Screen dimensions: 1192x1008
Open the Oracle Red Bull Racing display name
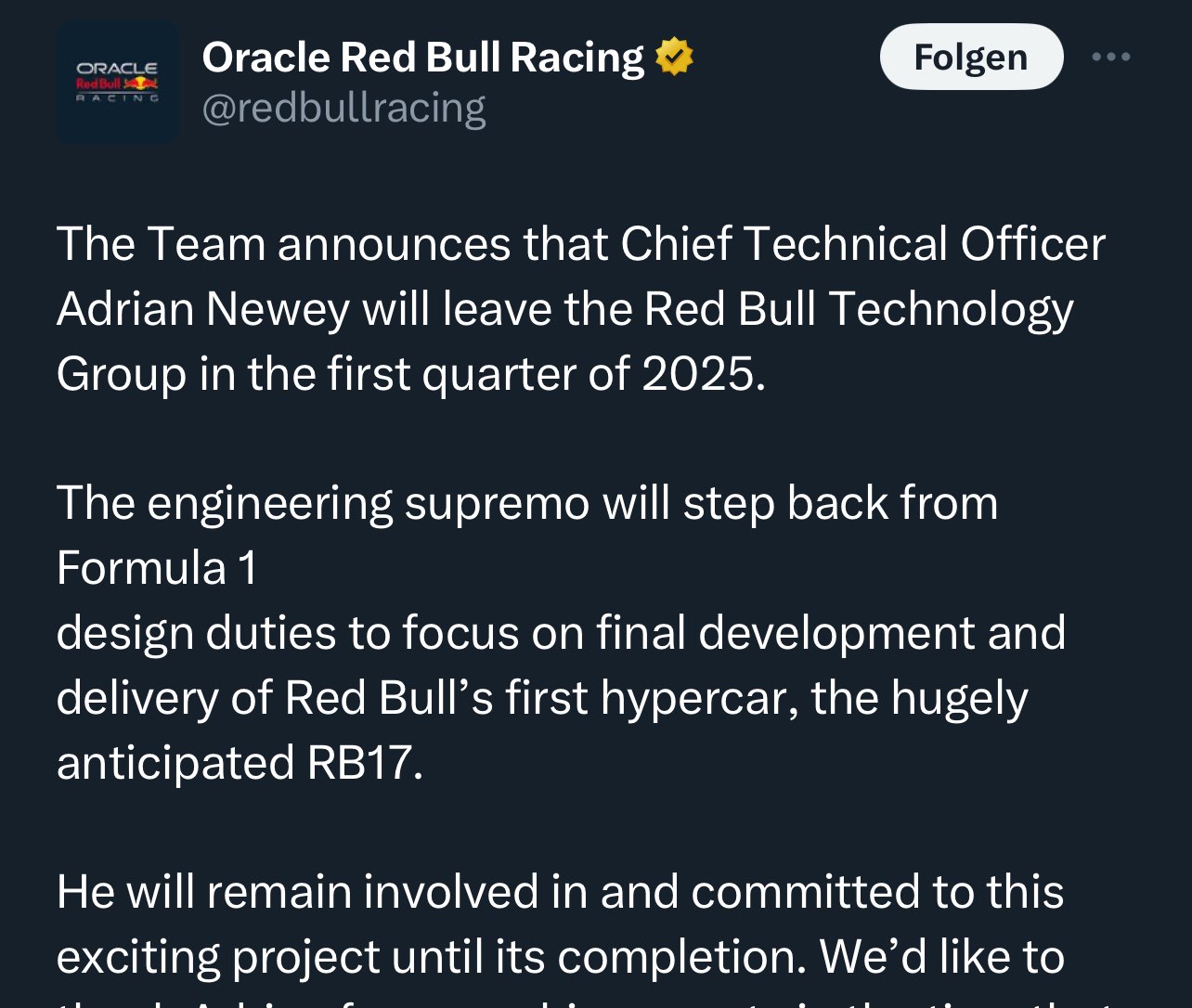click(x=422, y=57)
